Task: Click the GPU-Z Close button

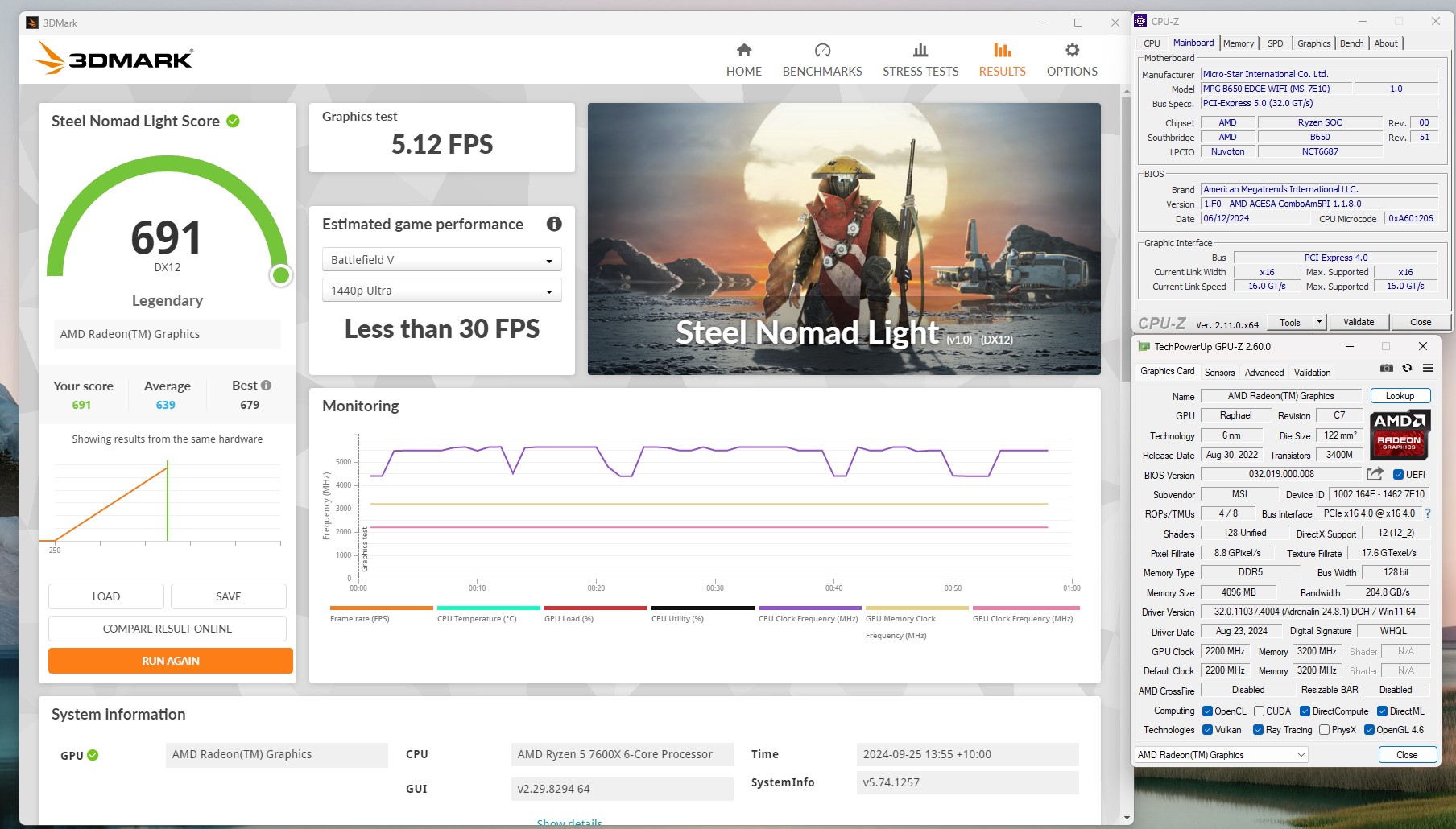Action: click(1407, 755)
